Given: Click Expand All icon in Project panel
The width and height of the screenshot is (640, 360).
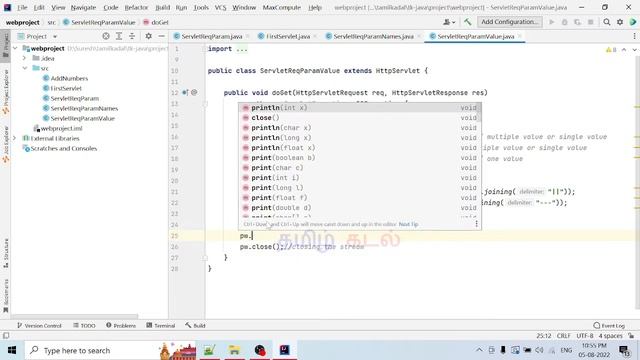Looking at the screenshot, I should tap(119, 36).
